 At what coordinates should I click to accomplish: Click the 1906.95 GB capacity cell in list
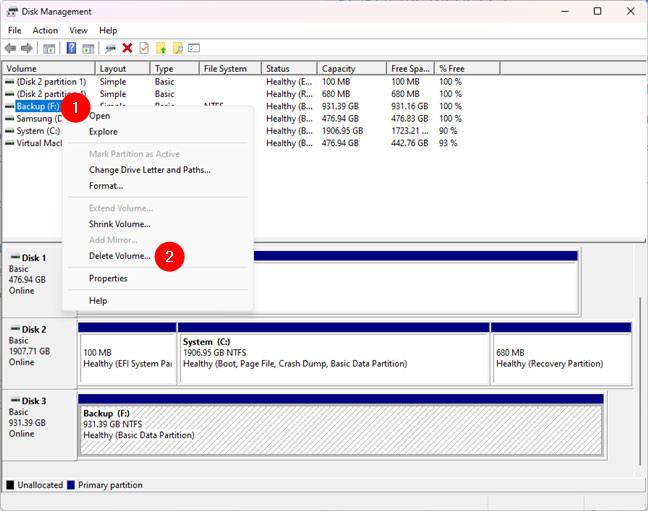pos(343,131)
